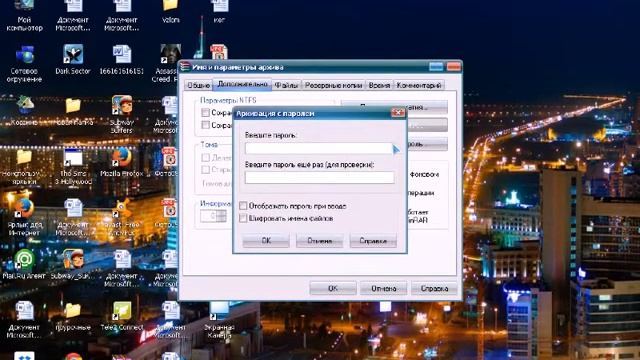The width and height of the screenshot is (640, 360).
Task: Enable Отображать пароль при вводе checkbox
Action: click(x=243, y=206)
